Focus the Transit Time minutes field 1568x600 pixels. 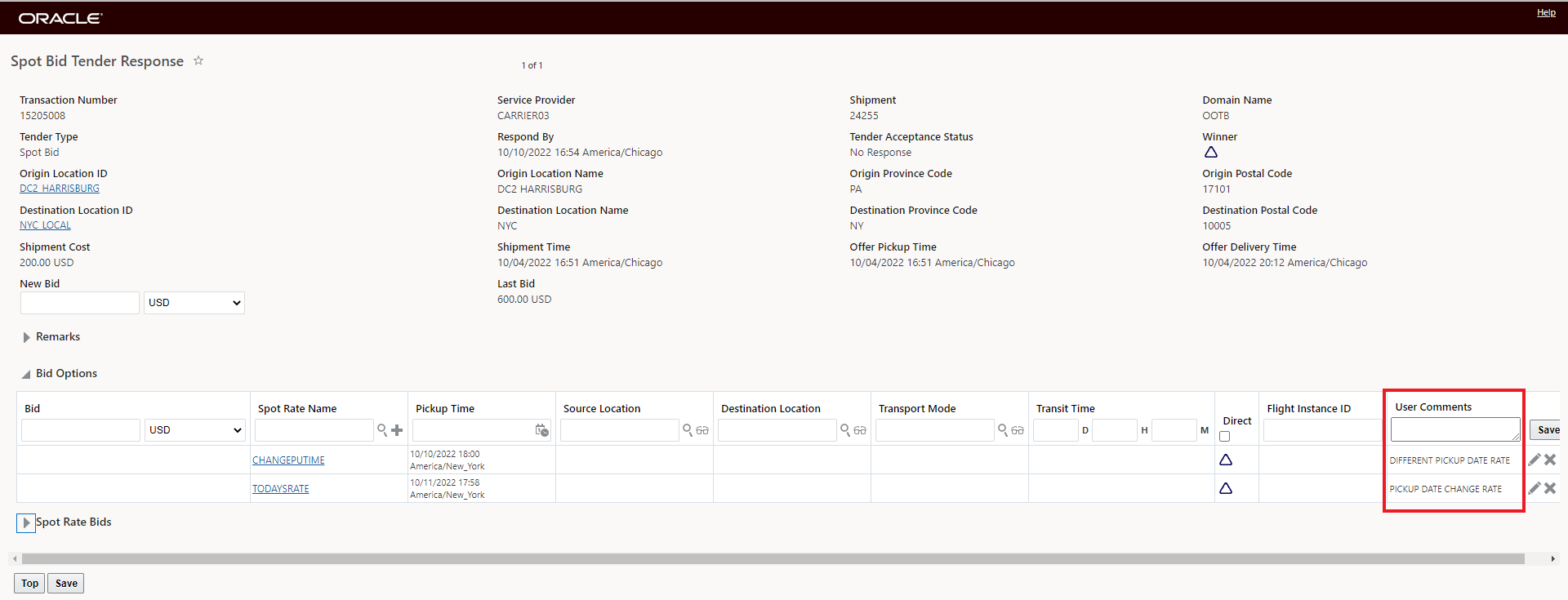(x=1174, y=430)
